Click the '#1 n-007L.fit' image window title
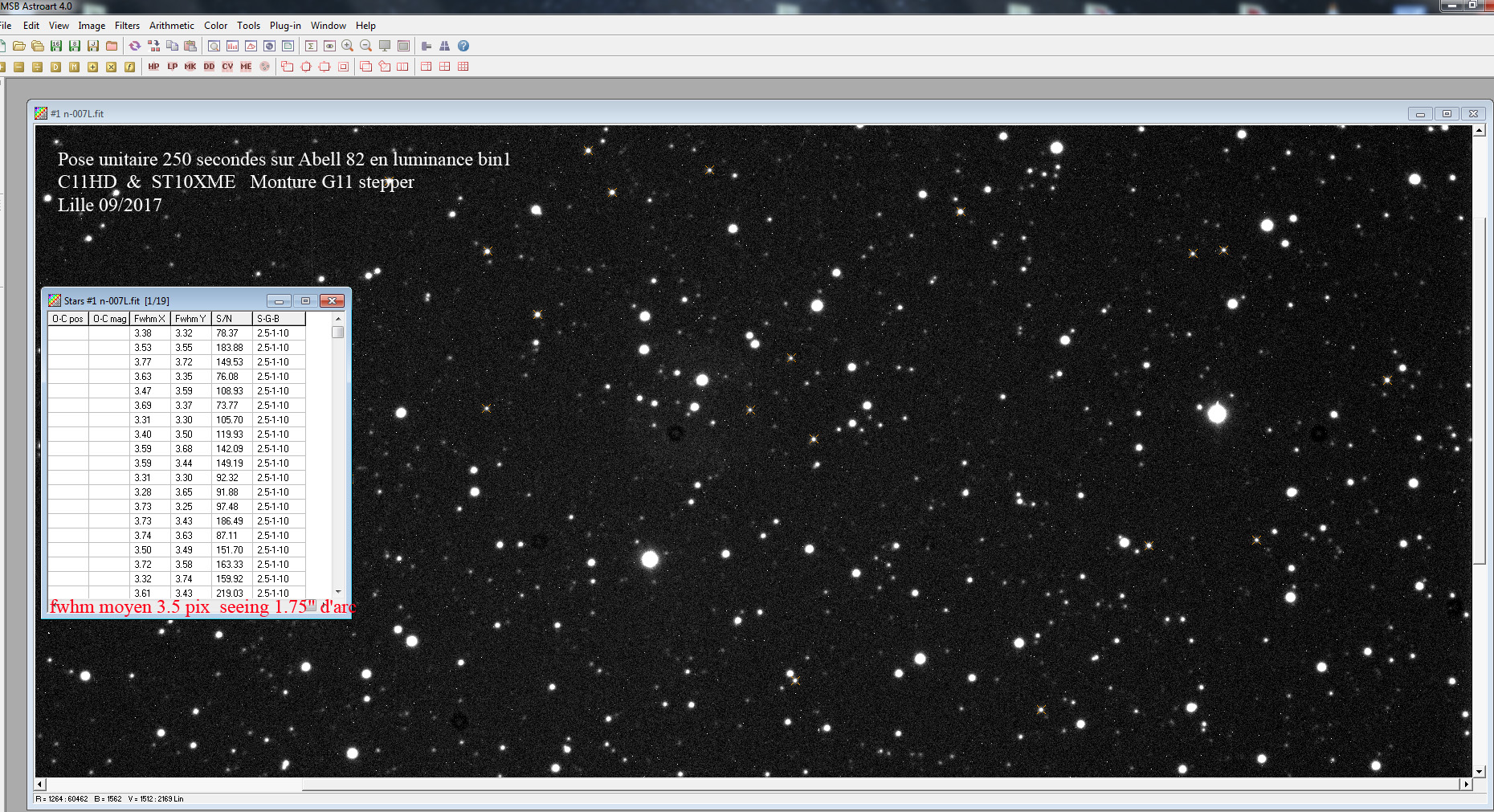Screen dimensions: 1494x812 [77, 114]
